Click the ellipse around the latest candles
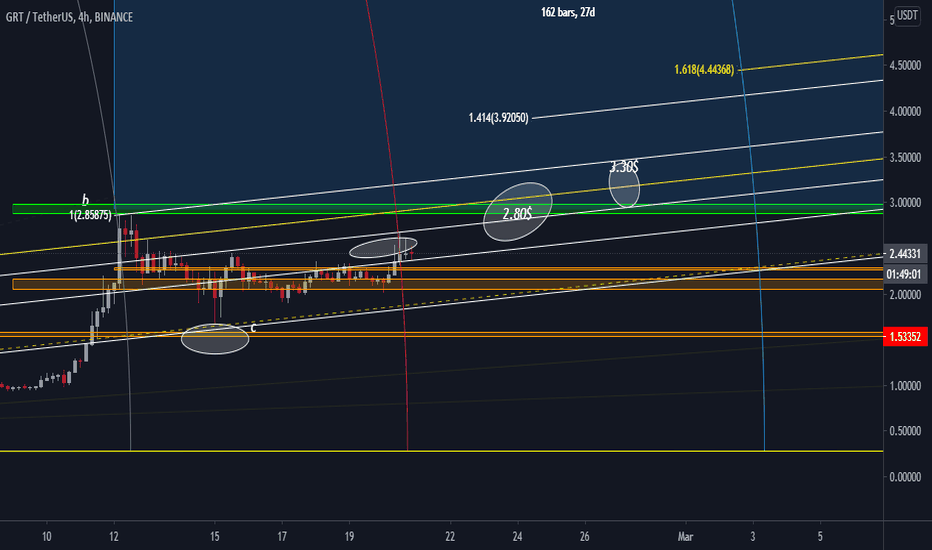The width and height of the screenshot is (932, 550). click(x=383, y=247)
